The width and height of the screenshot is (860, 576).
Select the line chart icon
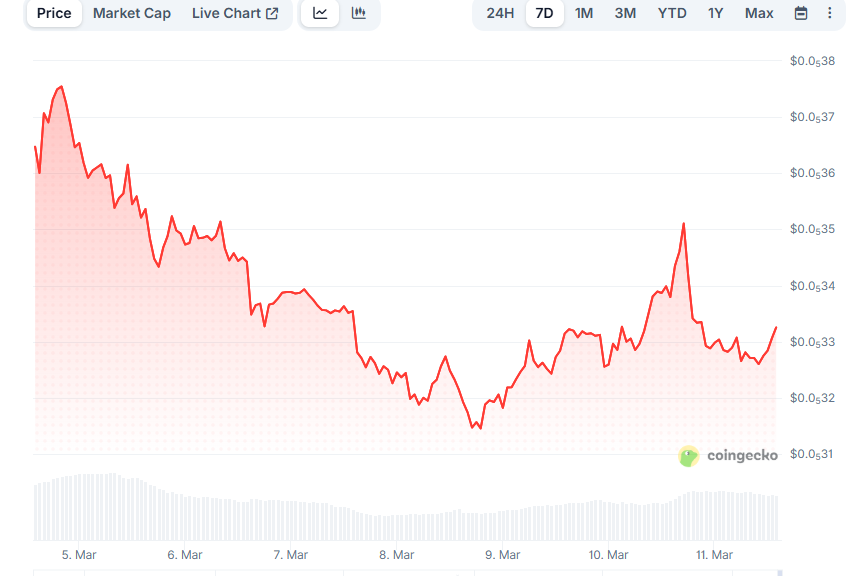tap(319, 13)
